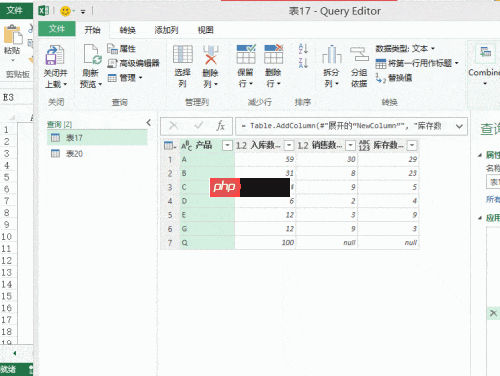Click the ABC123 type icon of 库存数 column
500x376 pixels.
click(364, 146)
